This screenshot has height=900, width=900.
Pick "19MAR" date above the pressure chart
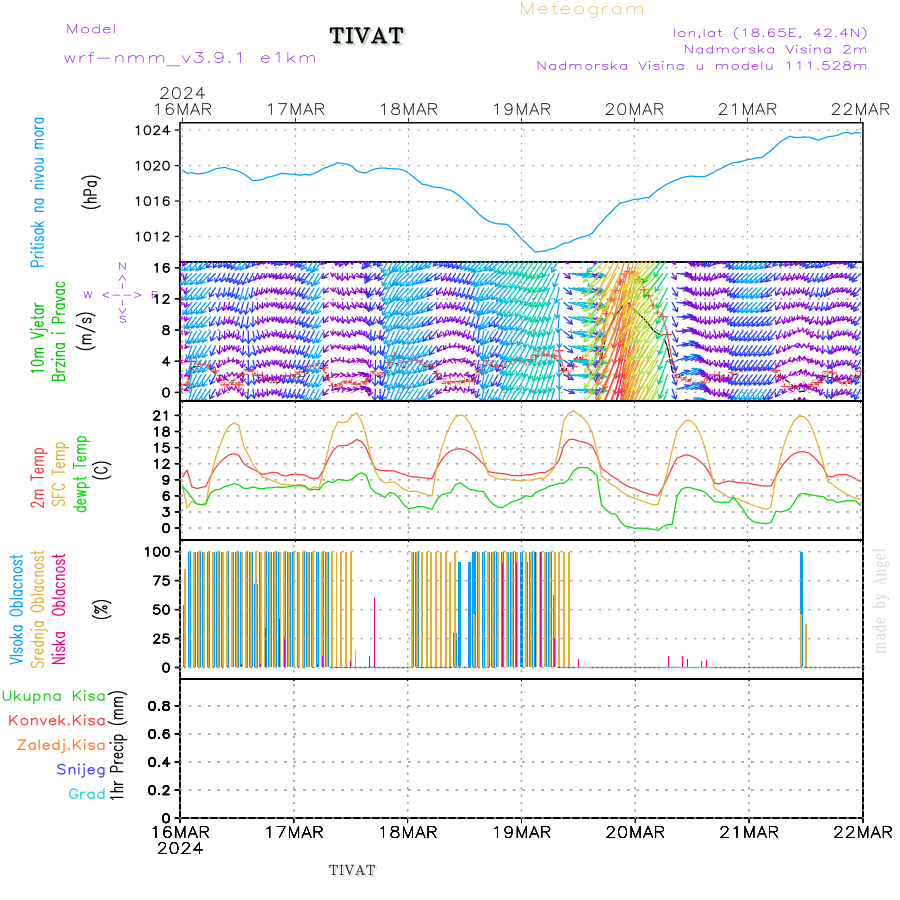coord(522,109)
